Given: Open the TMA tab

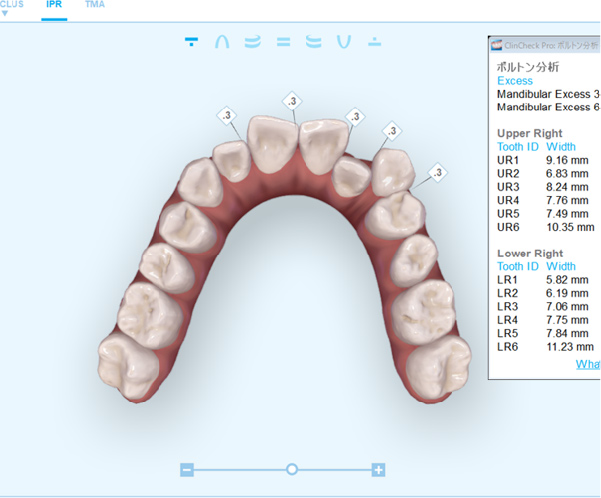Looking at the screenshot, I should pos(96,5).
